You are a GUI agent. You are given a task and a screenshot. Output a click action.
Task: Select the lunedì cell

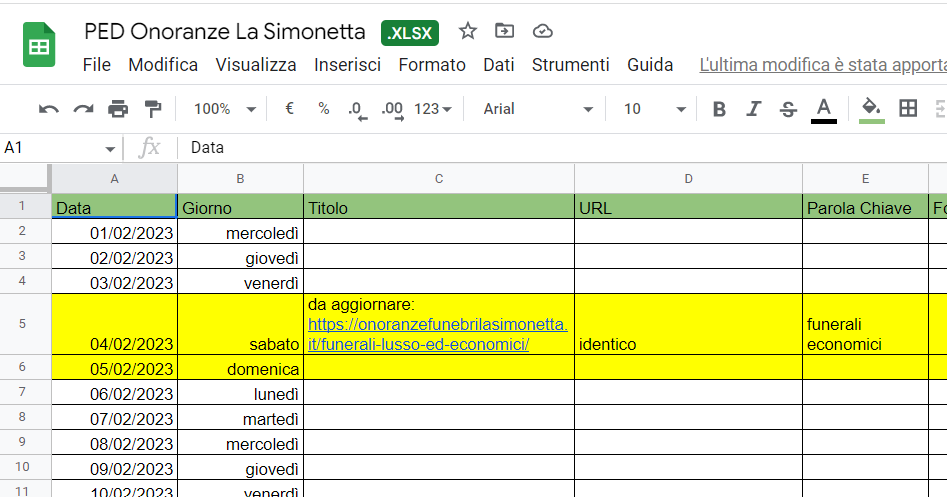(240, 393)
